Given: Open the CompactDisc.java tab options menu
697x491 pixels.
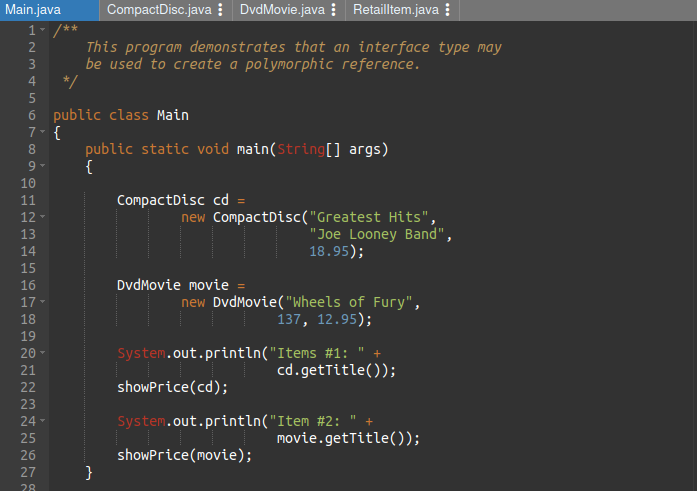Looking at the screenshot, I should 220,10.
